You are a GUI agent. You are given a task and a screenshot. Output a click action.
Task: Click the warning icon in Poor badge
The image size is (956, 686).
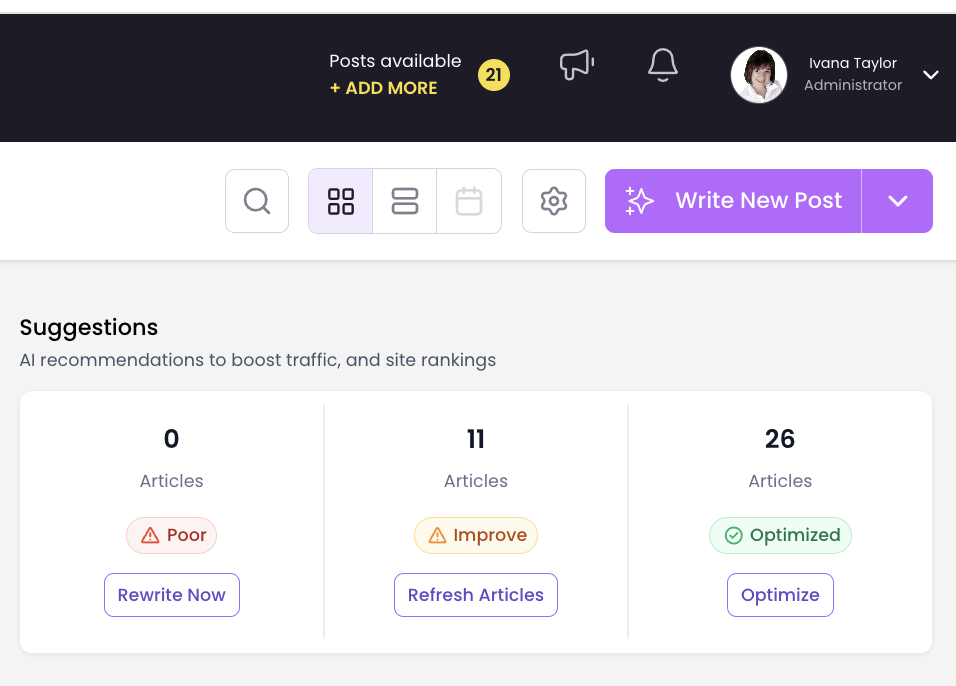pos(151,536)
